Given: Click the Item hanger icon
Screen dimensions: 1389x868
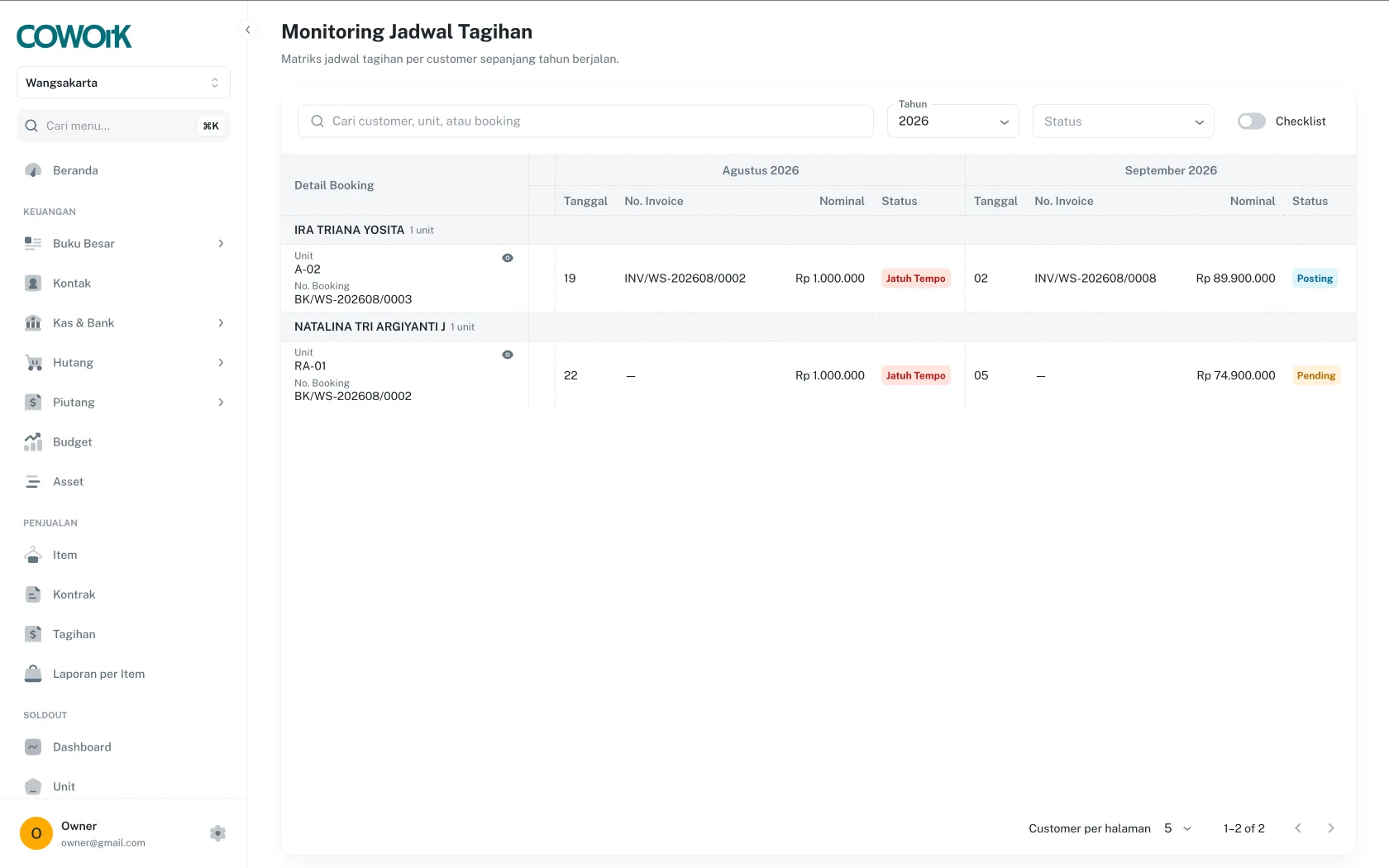Looking at the screenshot, I should coord(33,555).
